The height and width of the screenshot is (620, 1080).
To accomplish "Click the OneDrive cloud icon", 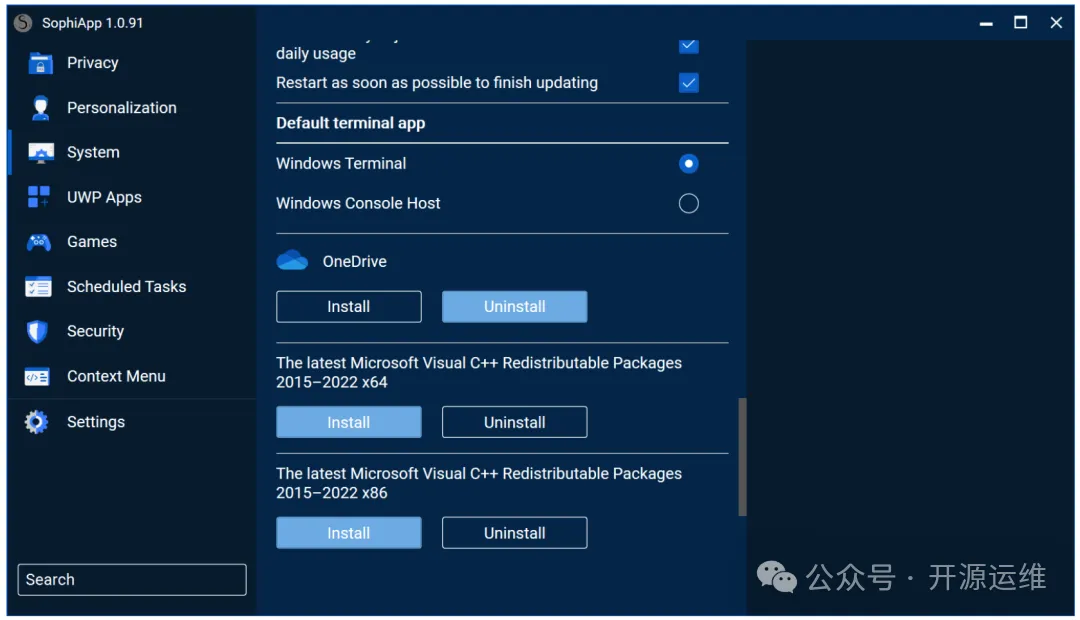I will pos(292,261).
